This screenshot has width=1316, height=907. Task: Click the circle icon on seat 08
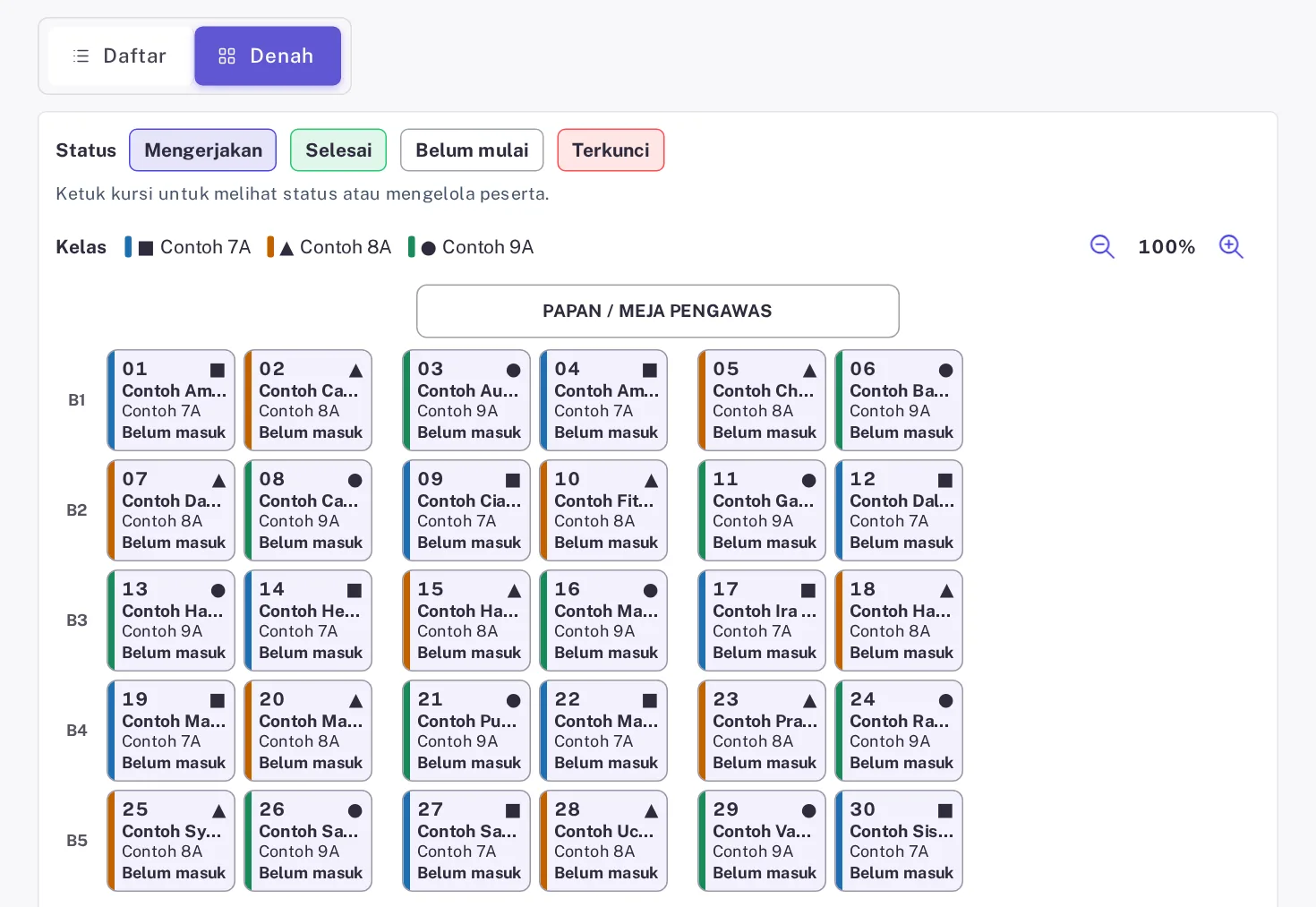pos(355,481)
